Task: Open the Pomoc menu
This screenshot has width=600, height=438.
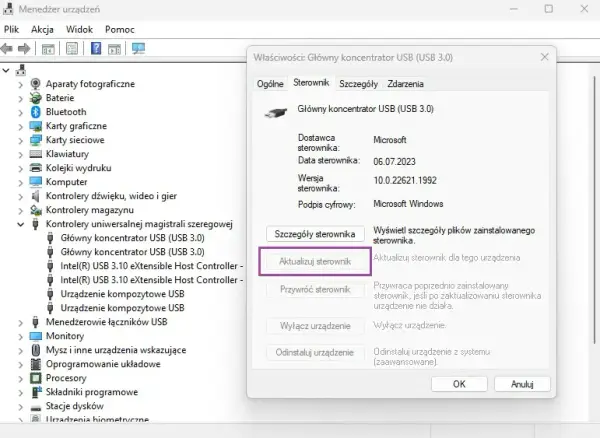Action: (120, 29)
